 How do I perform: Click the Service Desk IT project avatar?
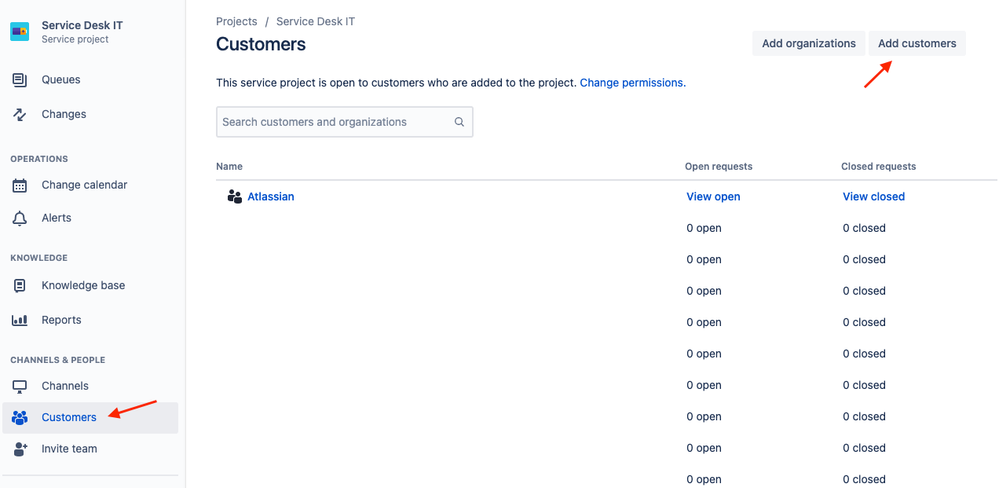(x=20, y=31)
